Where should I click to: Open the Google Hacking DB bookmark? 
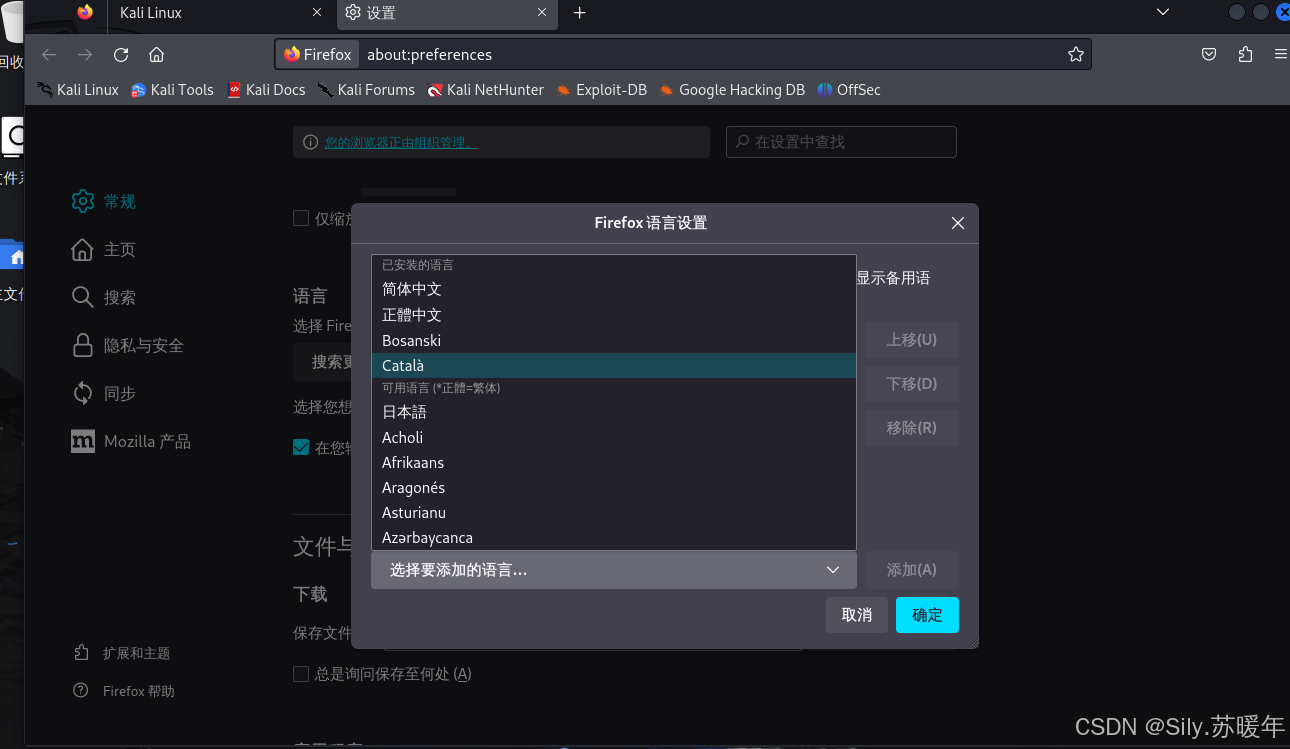coord(732,90)
